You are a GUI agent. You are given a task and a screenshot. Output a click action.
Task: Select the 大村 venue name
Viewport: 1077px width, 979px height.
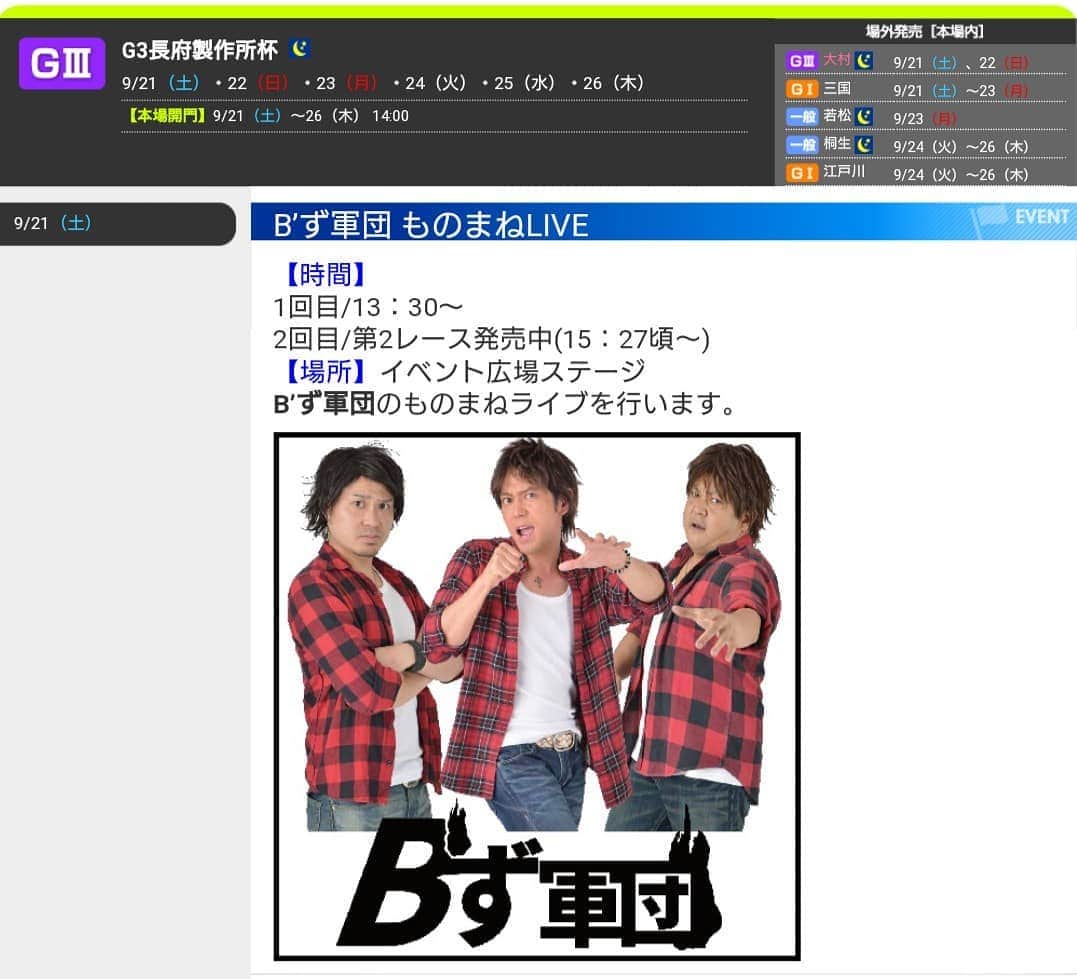point(837,60)
